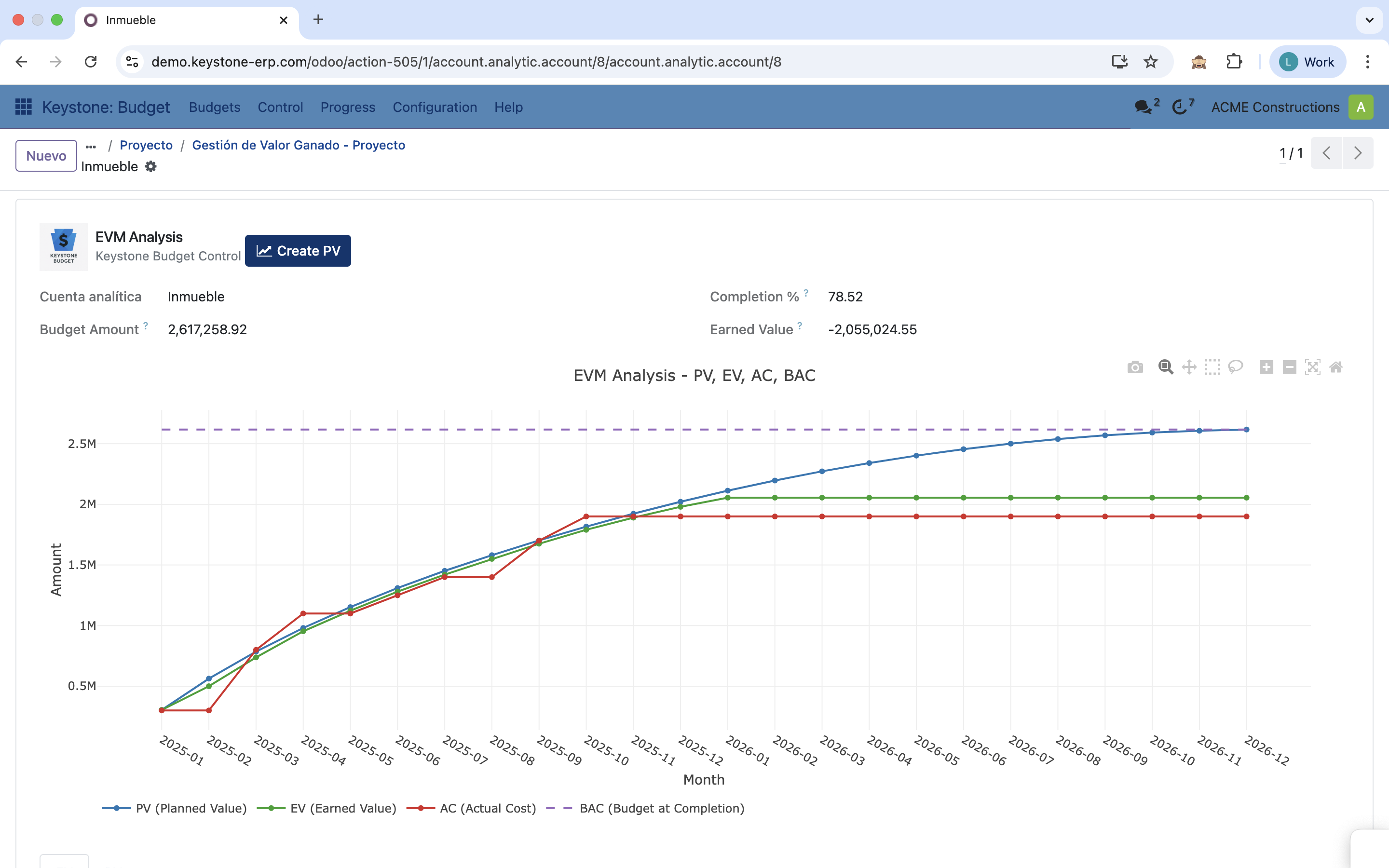Toggle PV (Planned Value) legend visibility
Viewport: 1389px width, 868px height.
click(191, 808)
